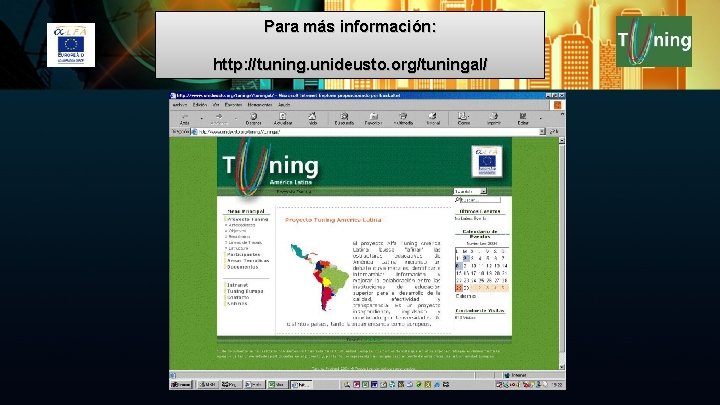720x405 pixels.
Task: Click the Internet Explorer throbber logo
Action: [557, 105]
